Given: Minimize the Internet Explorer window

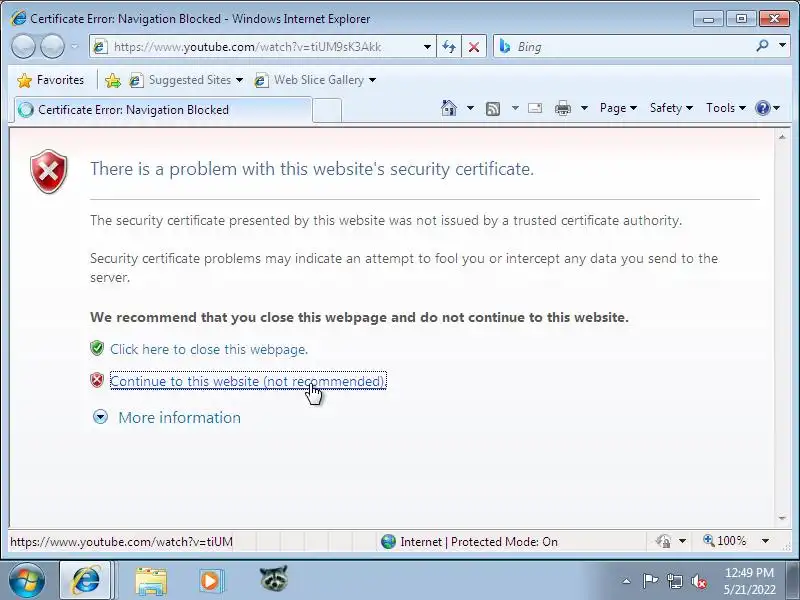Looking at the screenshot, I should [708, 19].
